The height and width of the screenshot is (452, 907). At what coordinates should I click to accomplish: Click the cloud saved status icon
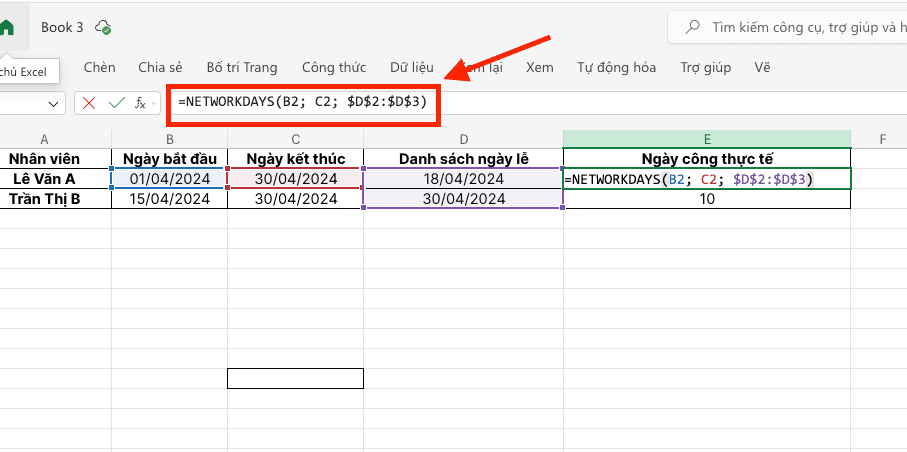[x=104, y=27]
